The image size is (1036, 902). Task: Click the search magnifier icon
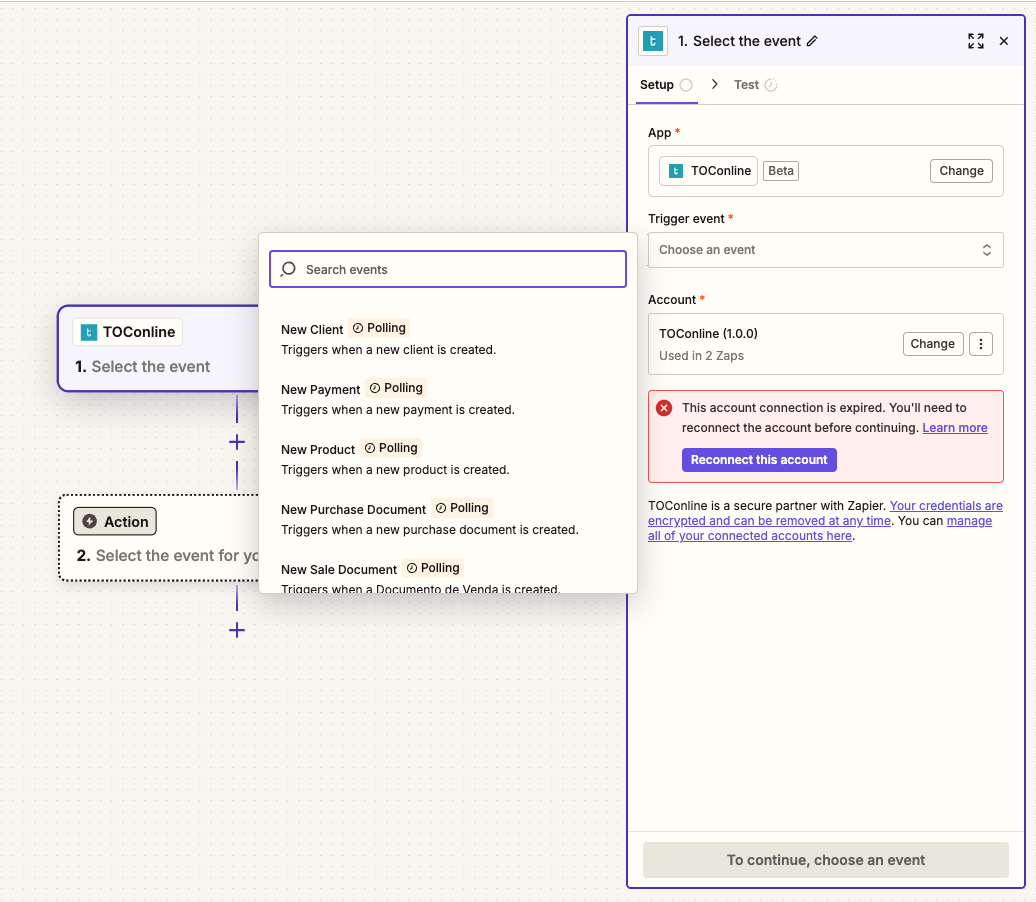click(288, 269)
